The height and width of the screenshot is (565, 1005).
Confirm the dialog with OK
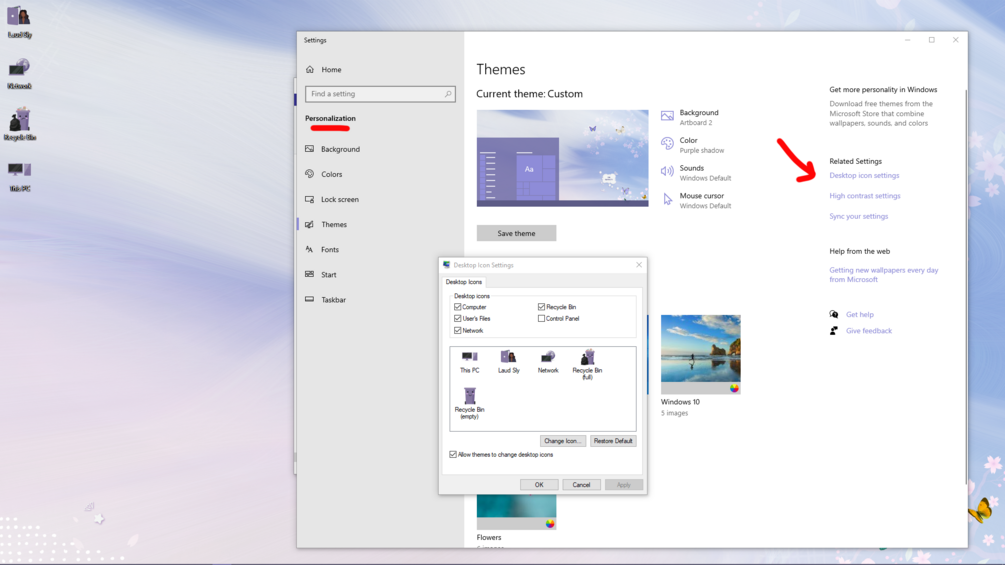click(x=539, y=485)
